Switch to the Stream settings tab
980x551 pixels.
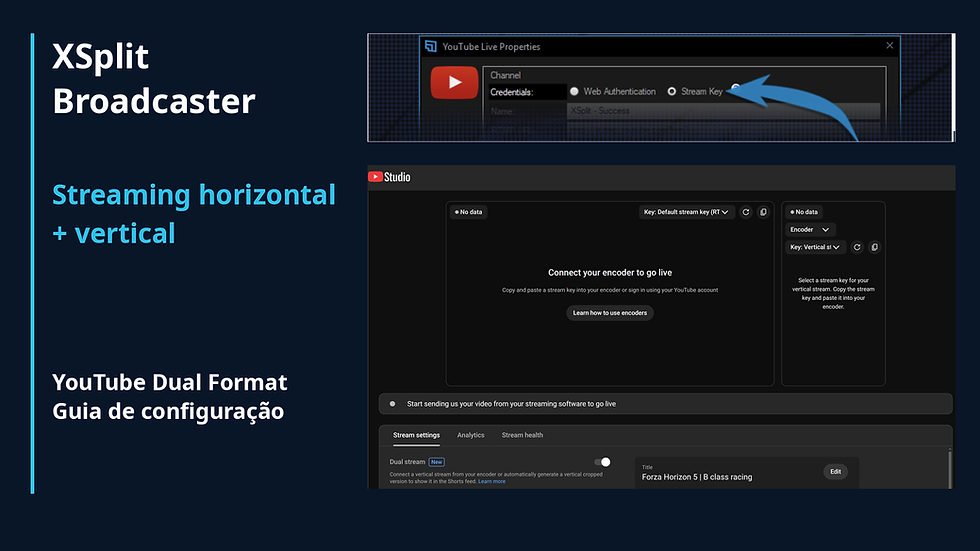(416, 435)
